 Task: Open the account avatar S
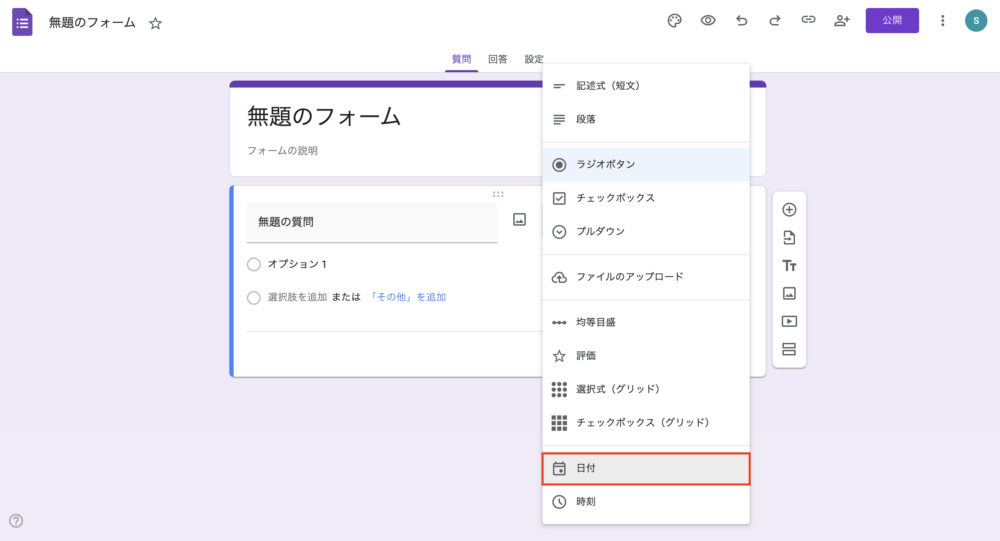[976, 20]
